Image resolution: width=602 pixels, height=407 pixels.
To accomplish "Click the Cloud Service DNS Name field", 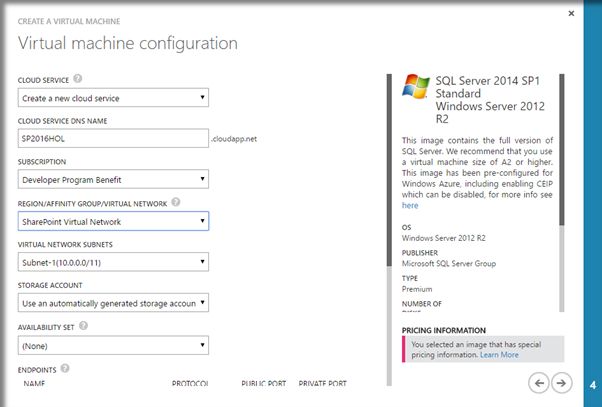I will tap(113, 139).
